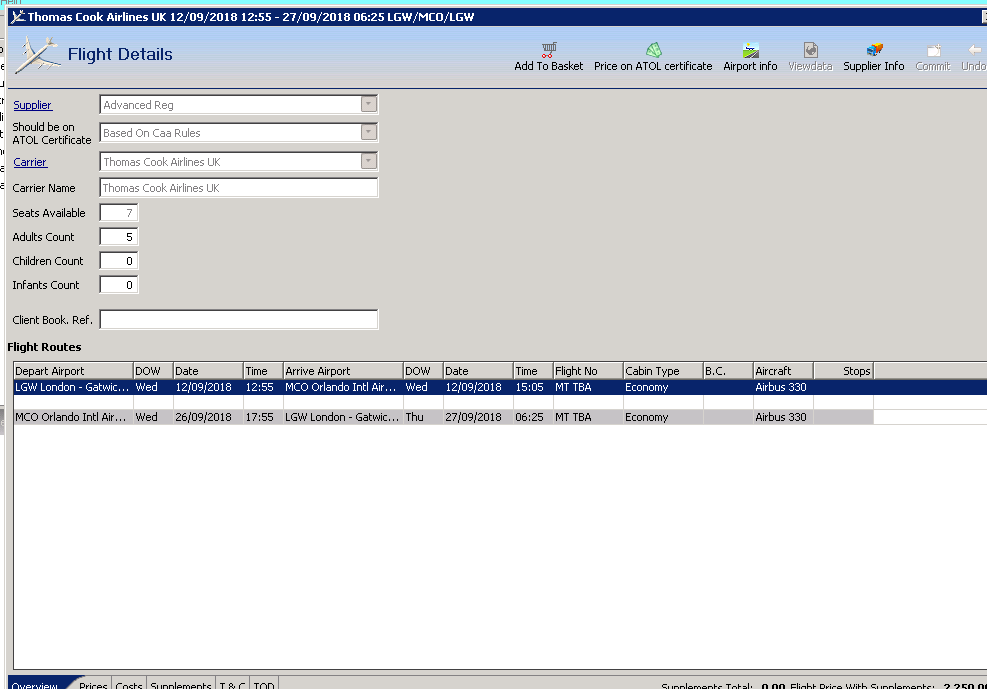The image size is (987, 689).
Task: Click the Adults Count field
Action: 118,237
